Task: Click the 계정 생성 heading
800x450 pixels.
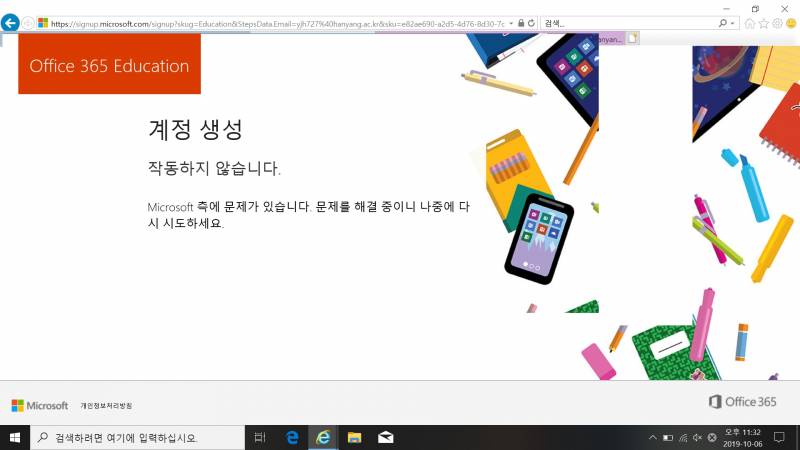Action: [x=195, y=129]
